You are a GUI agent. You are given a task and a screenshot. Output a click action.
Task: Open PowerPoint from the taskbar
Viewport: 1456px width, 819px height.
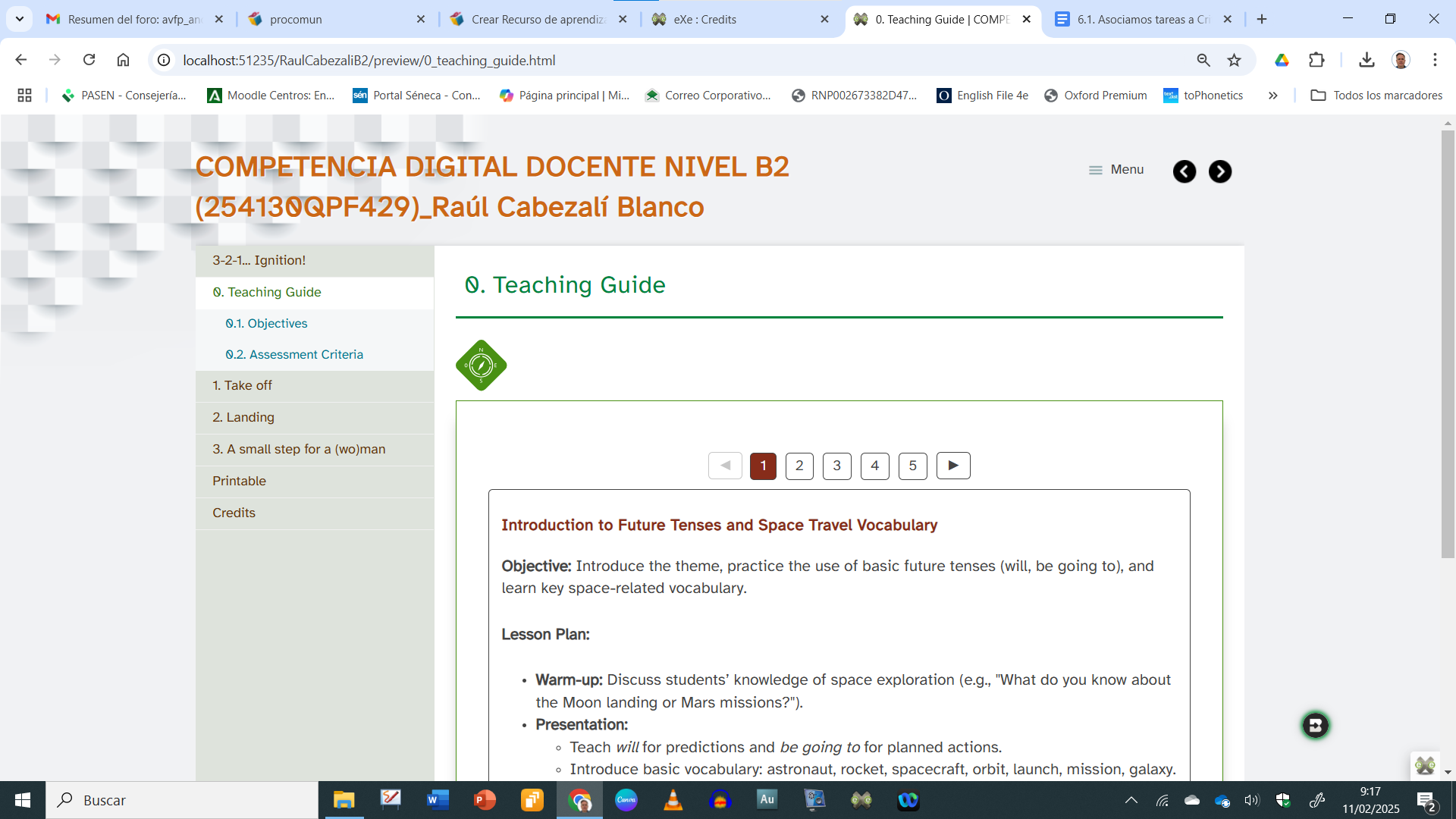pyautogui.click(x=485, y=800)
